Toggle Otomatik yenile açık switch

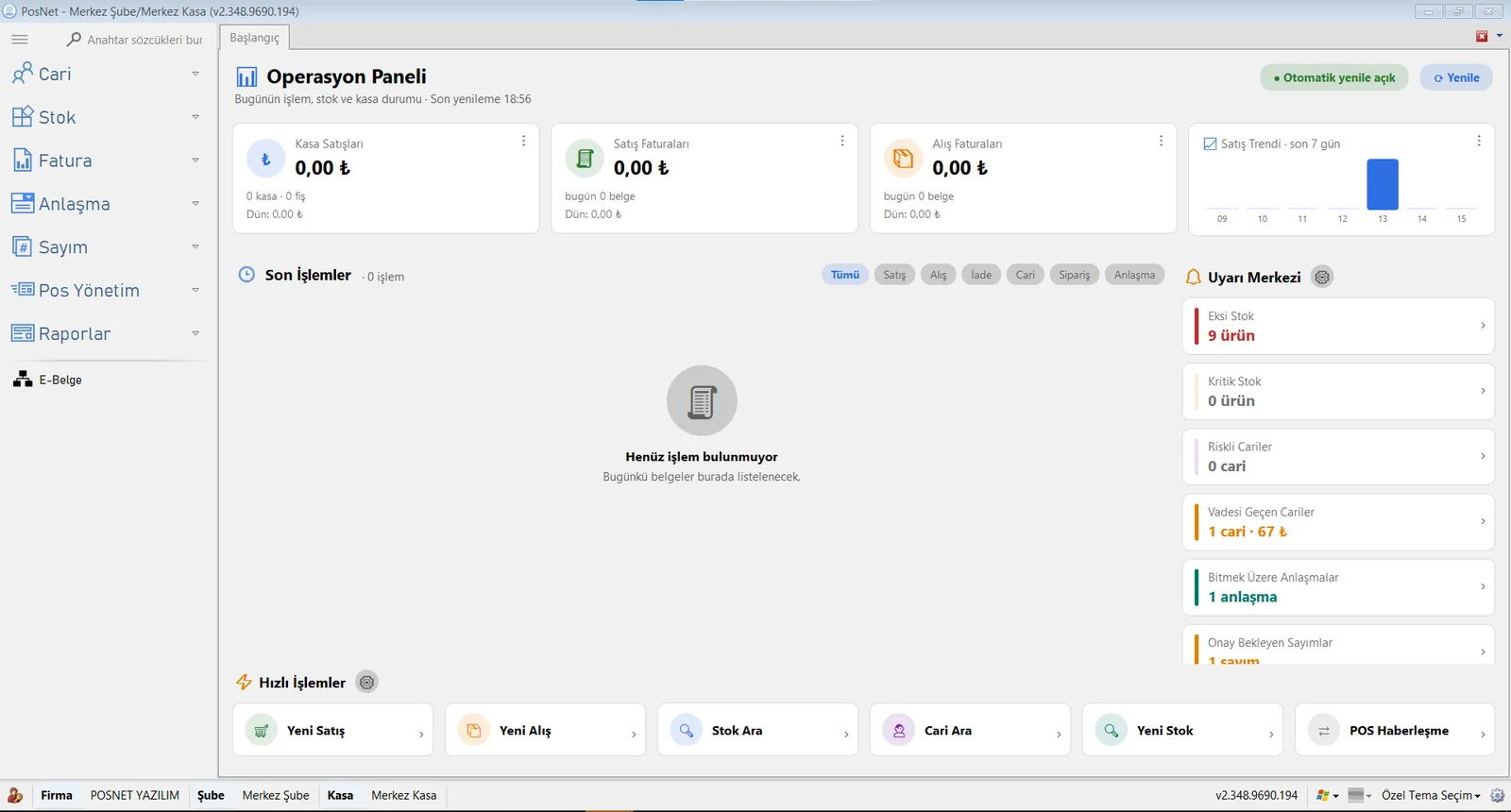tap(1334, 77)
